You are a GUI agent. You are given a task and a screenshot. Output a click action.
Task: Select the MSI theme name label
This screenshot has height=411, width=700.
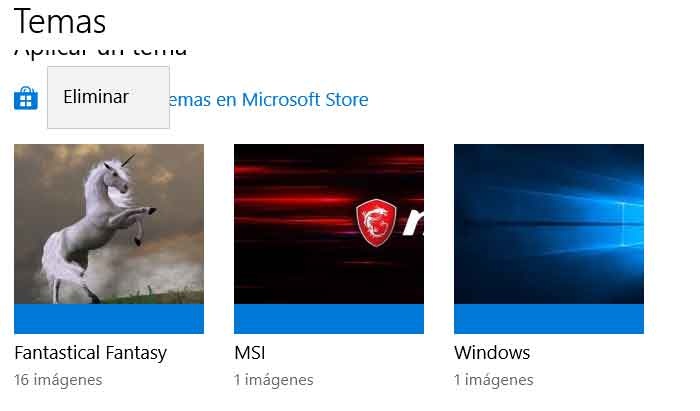point(250,353)
